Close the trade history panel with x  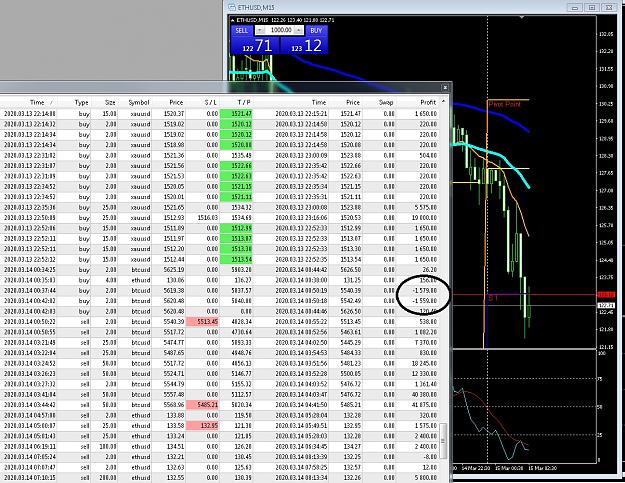point(445,87)
